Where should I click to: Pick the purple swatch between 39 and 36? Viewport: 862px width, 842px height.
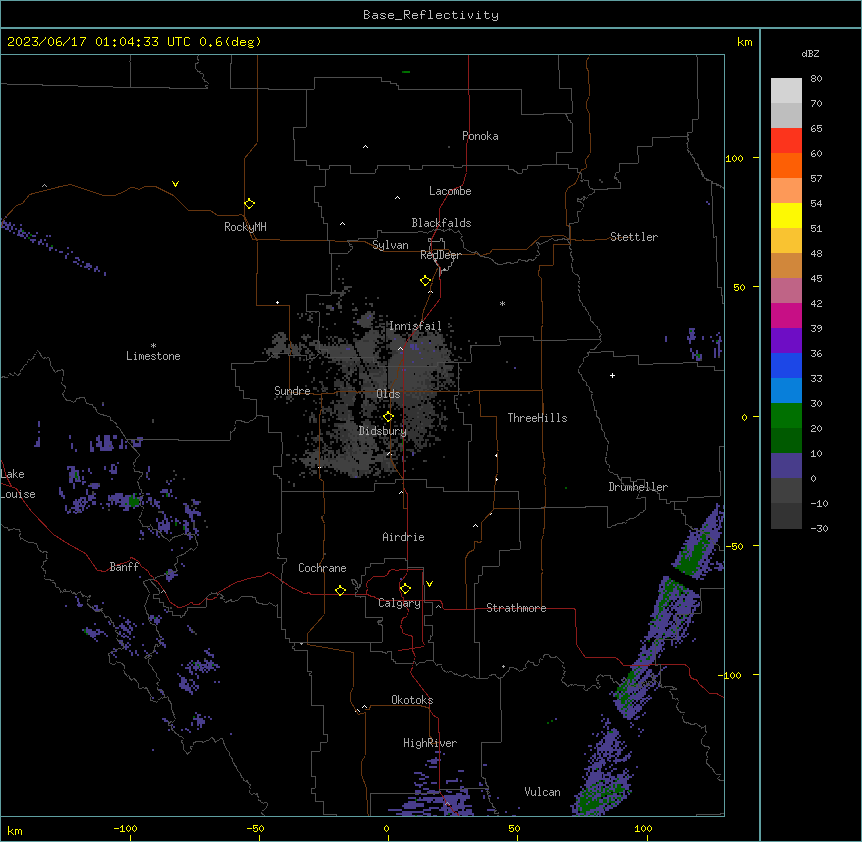786,341
